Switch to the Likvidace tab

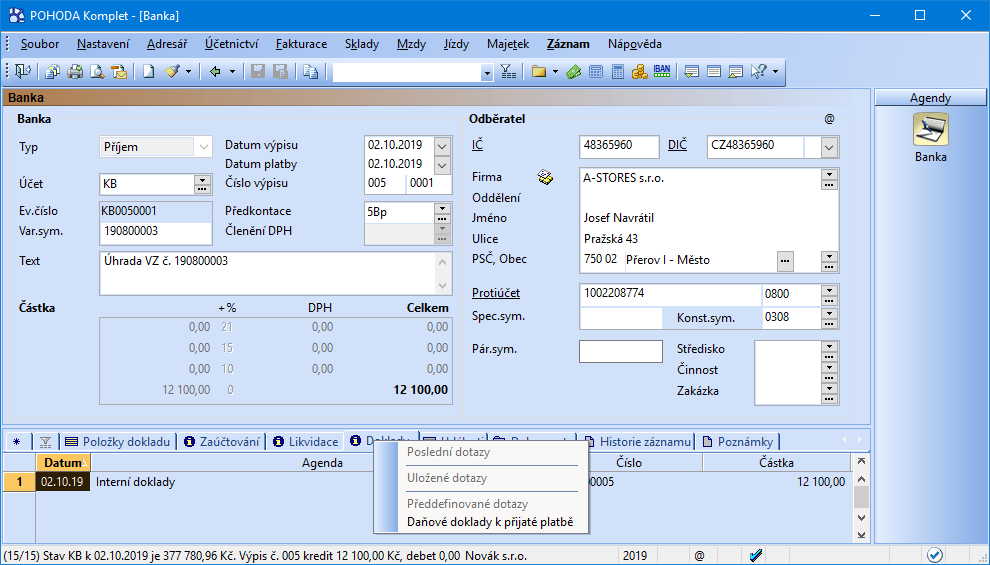click(306, 441)
